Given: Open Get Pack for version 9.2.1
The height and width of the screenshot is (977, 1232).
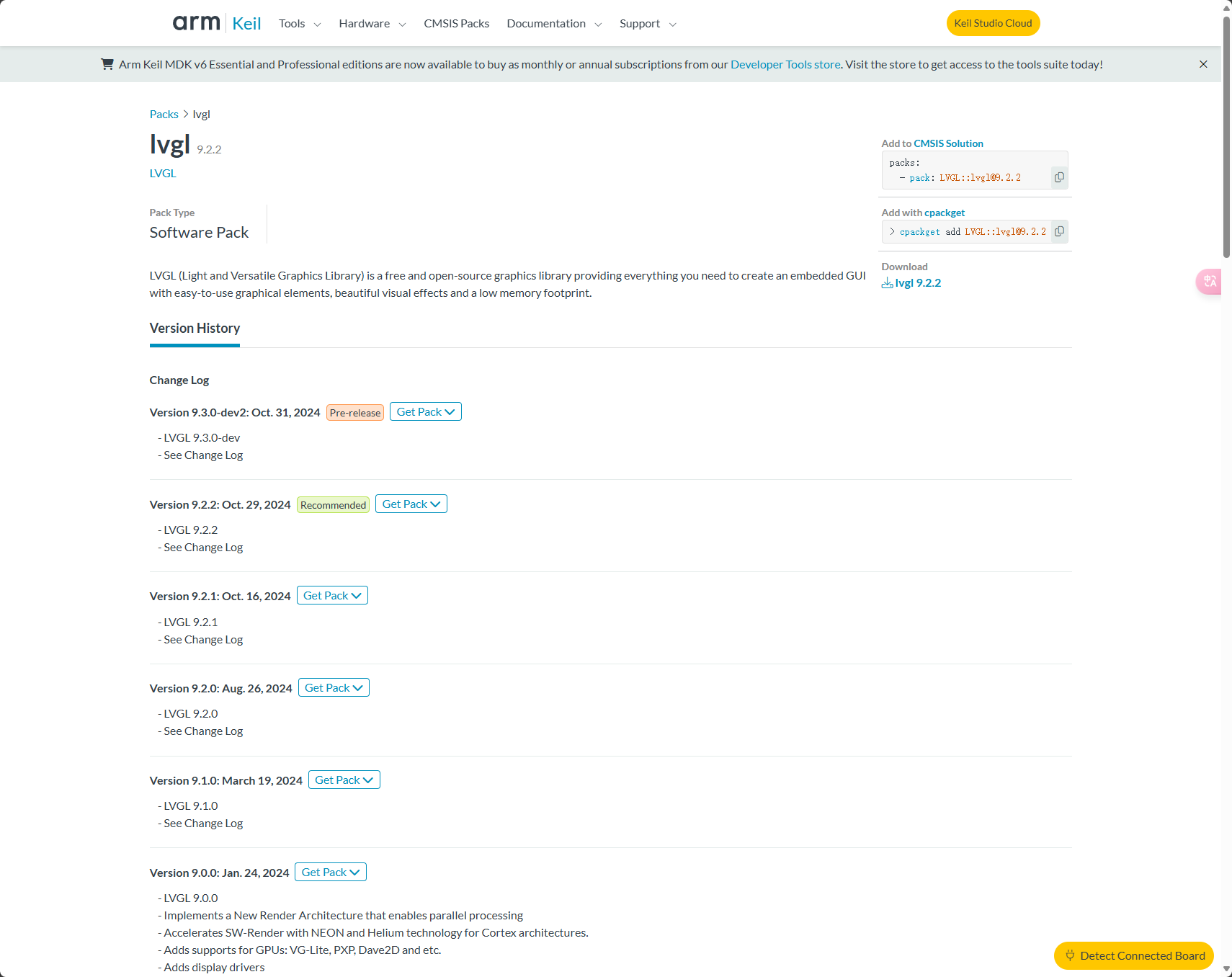Looking at the screenshot, I should (x=332, y=595).
